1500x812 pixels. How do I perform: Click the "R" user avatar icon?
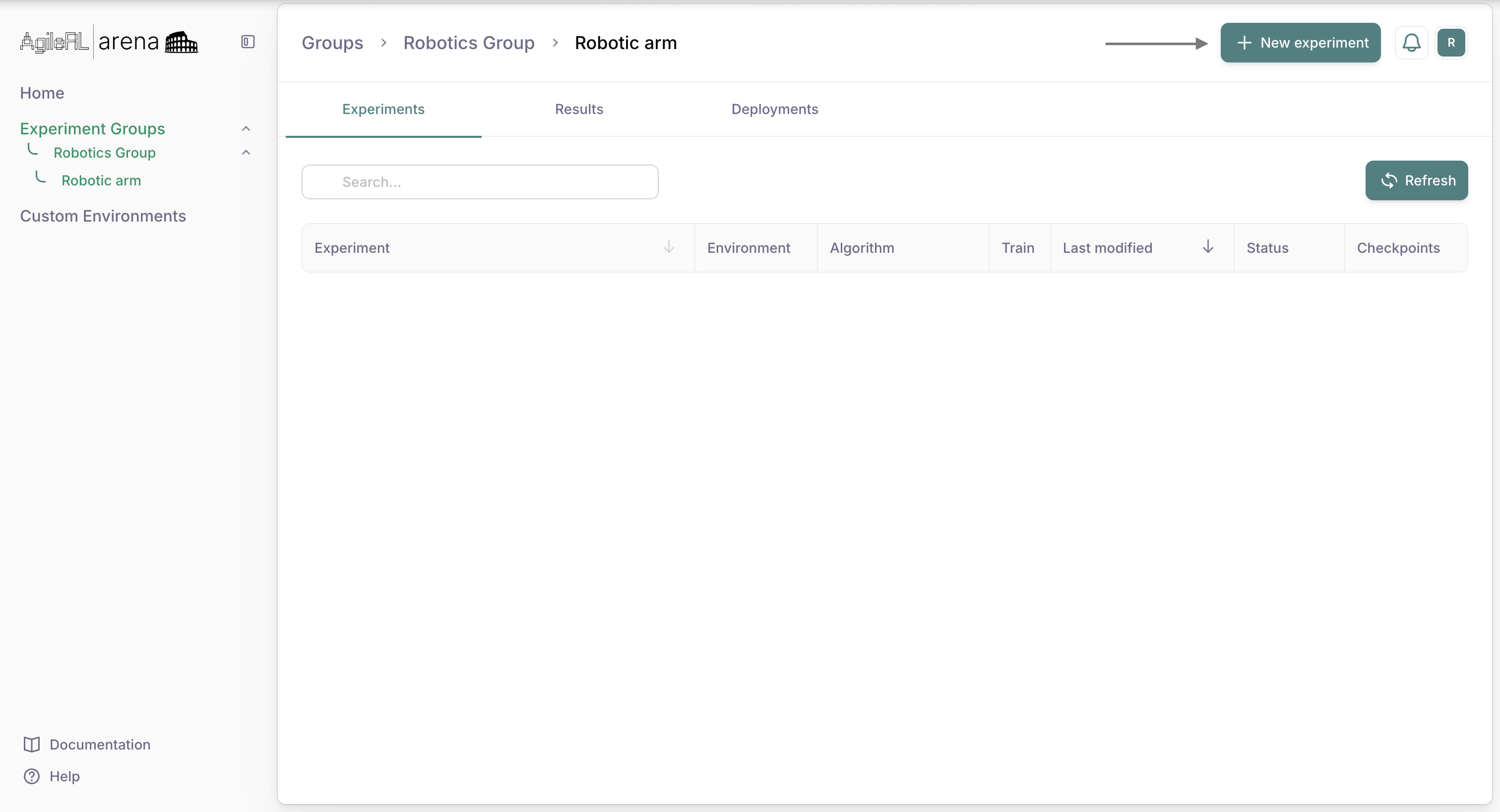tap(1452, 43)
